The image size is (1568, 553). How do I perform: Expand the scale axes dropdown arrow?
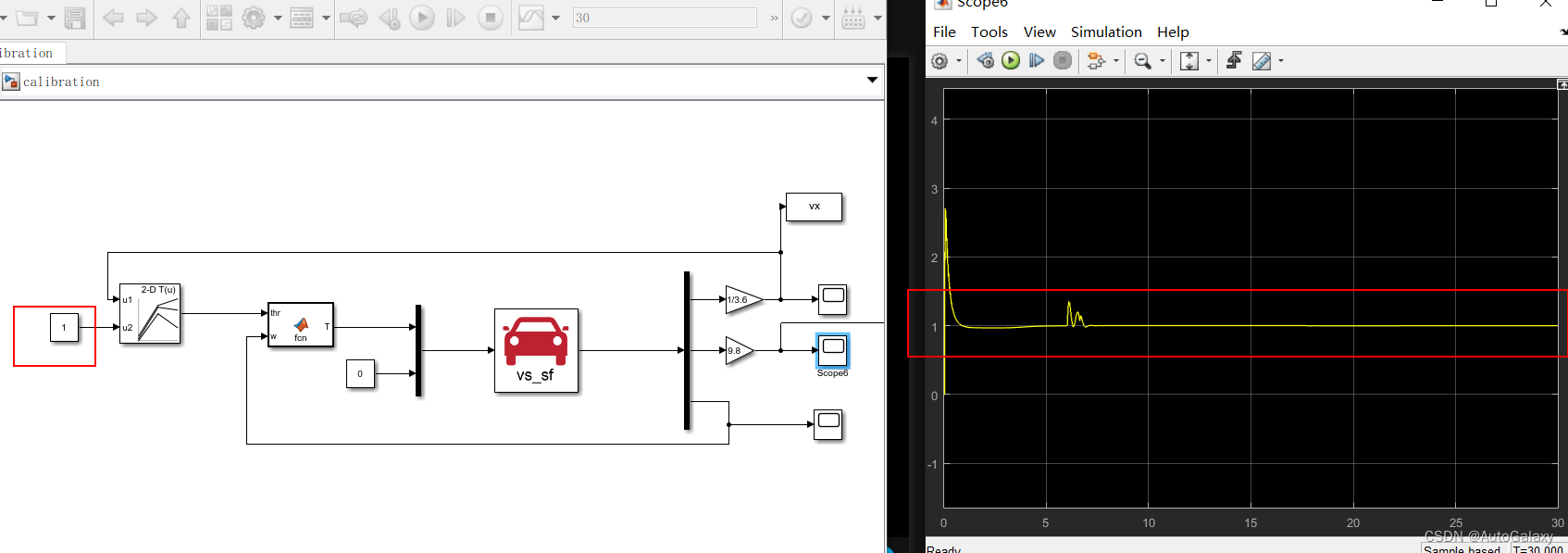(x=1209, y=61)
